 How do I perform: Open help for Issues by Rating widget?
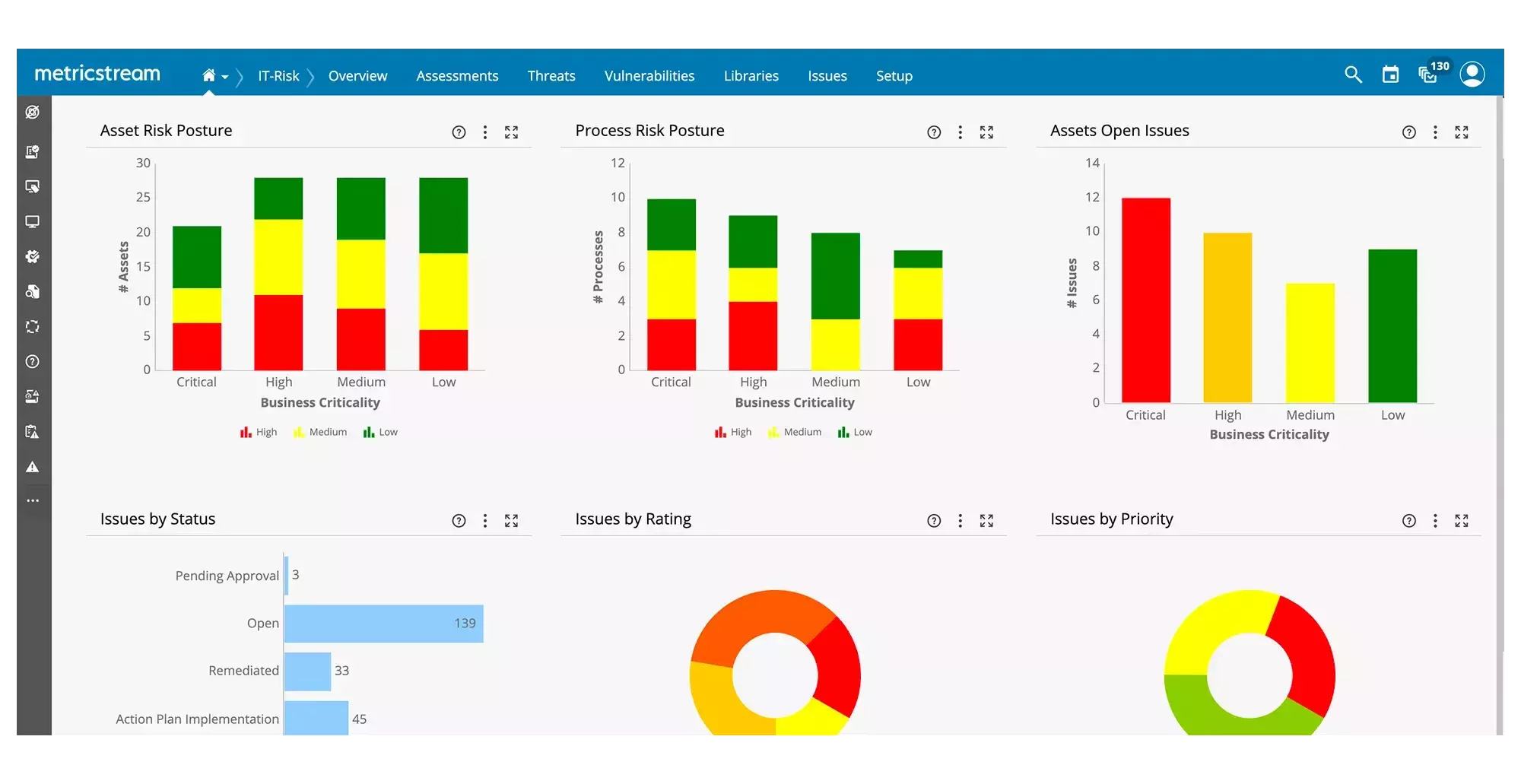tap(934, 521)
